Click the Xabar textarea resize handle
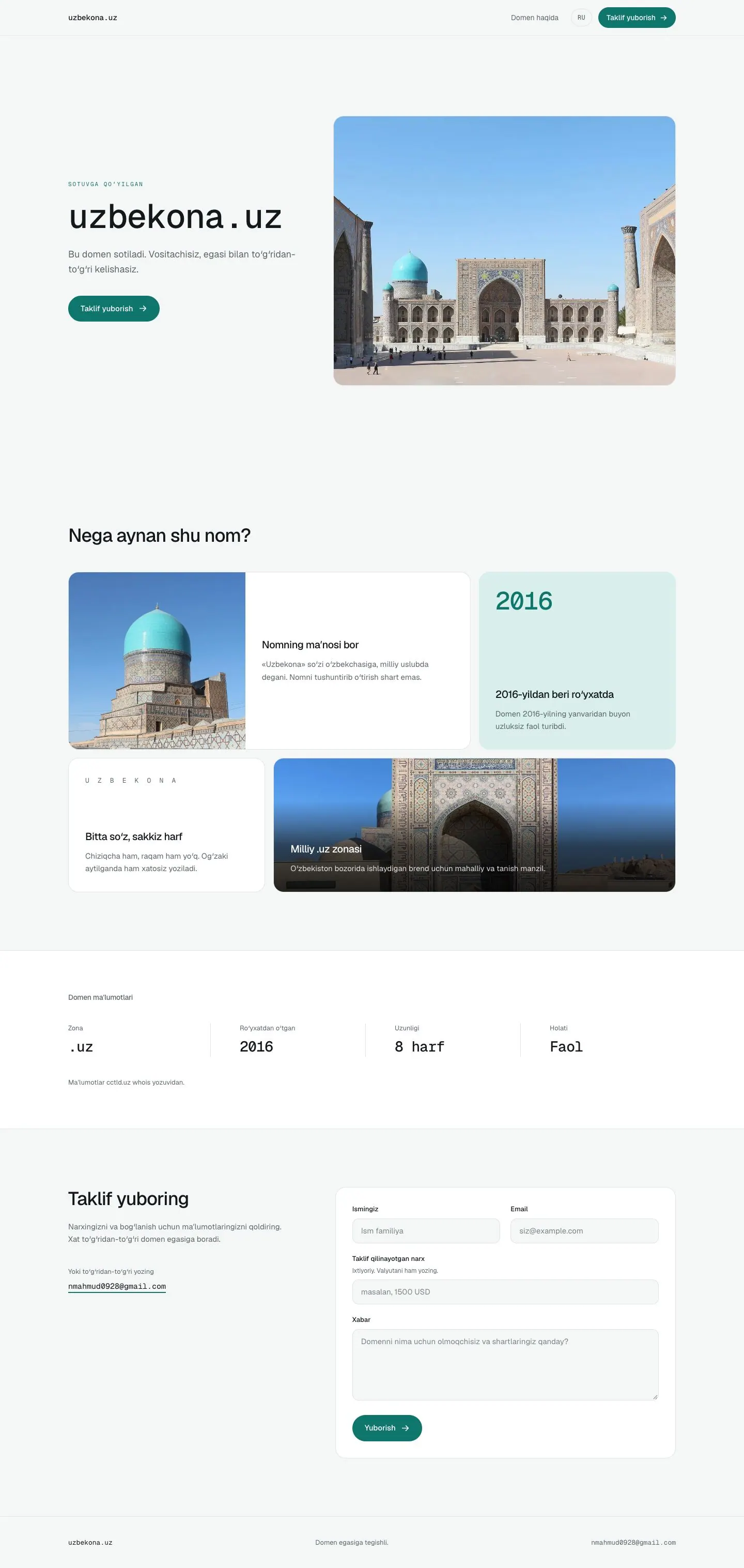Screen dimensions: 744x1568 pos(655,1396)
